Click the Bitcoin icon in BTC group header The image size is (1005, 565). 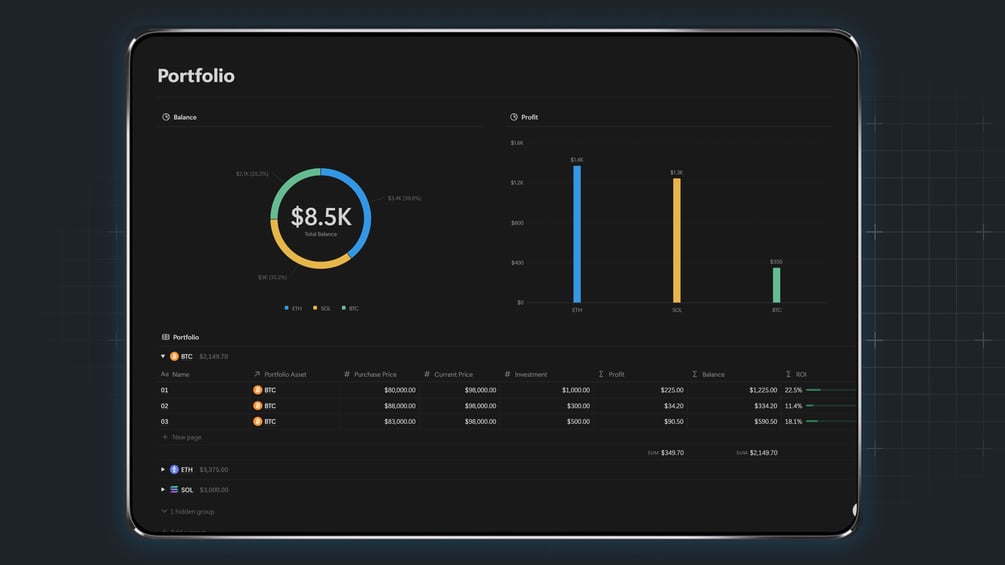click(174, 356)
